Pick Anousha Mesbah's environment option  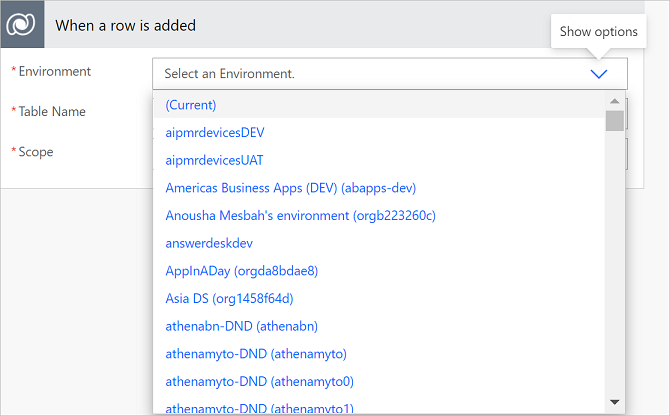[301, 215]
